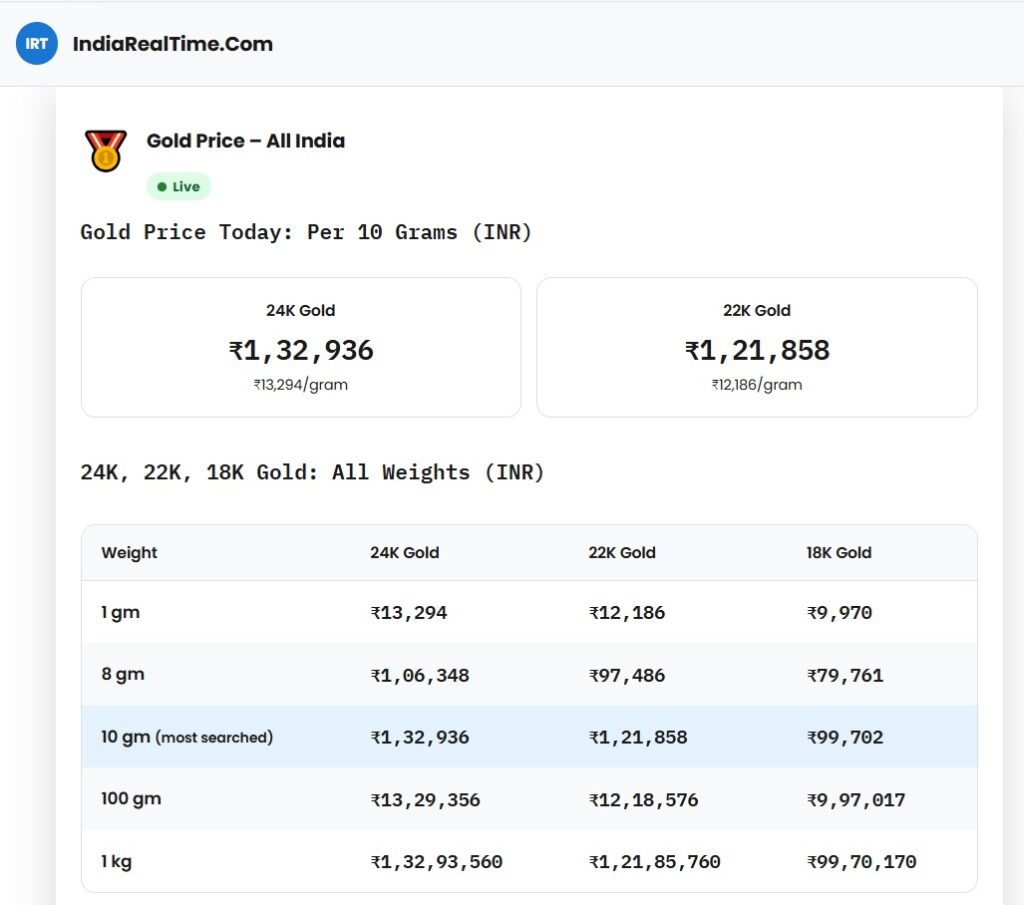The image size is (1024, 905).
Task: Select the Gold Price – All India heading
Action: coord(246,140)
